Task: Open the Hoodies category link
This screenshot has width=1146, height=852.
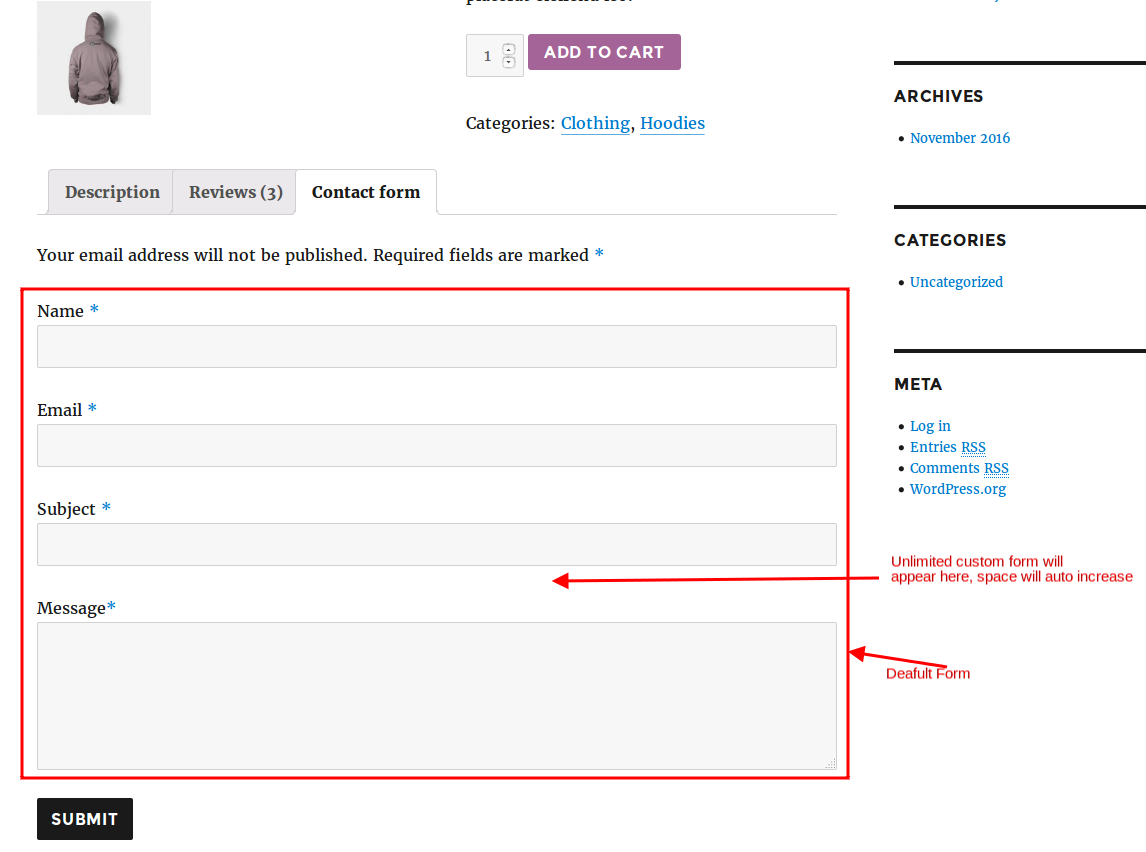Action: pyautogui.click(x=672, y=123)
